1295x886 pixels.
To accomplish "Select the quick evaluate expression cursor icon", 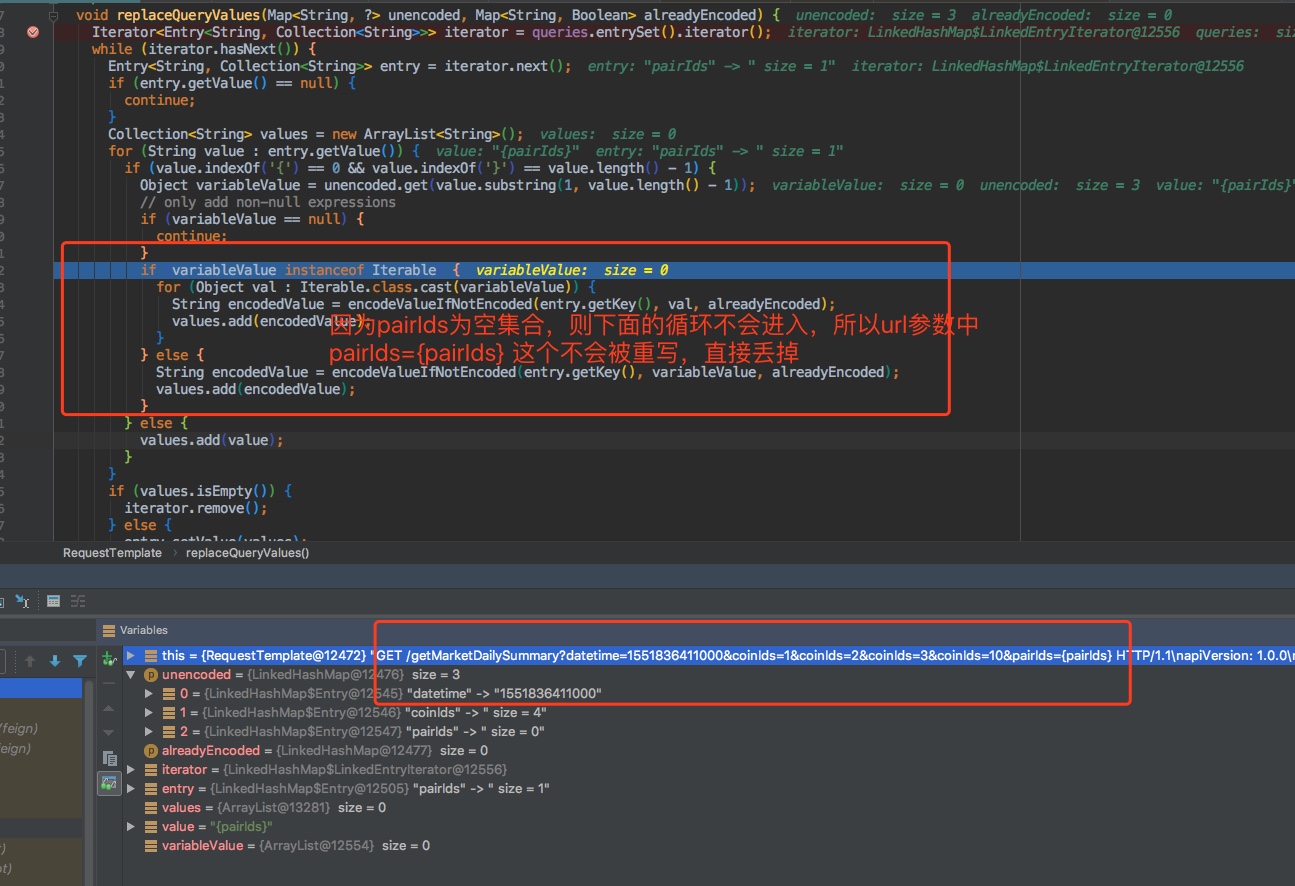I will click(x=22, y=601).
